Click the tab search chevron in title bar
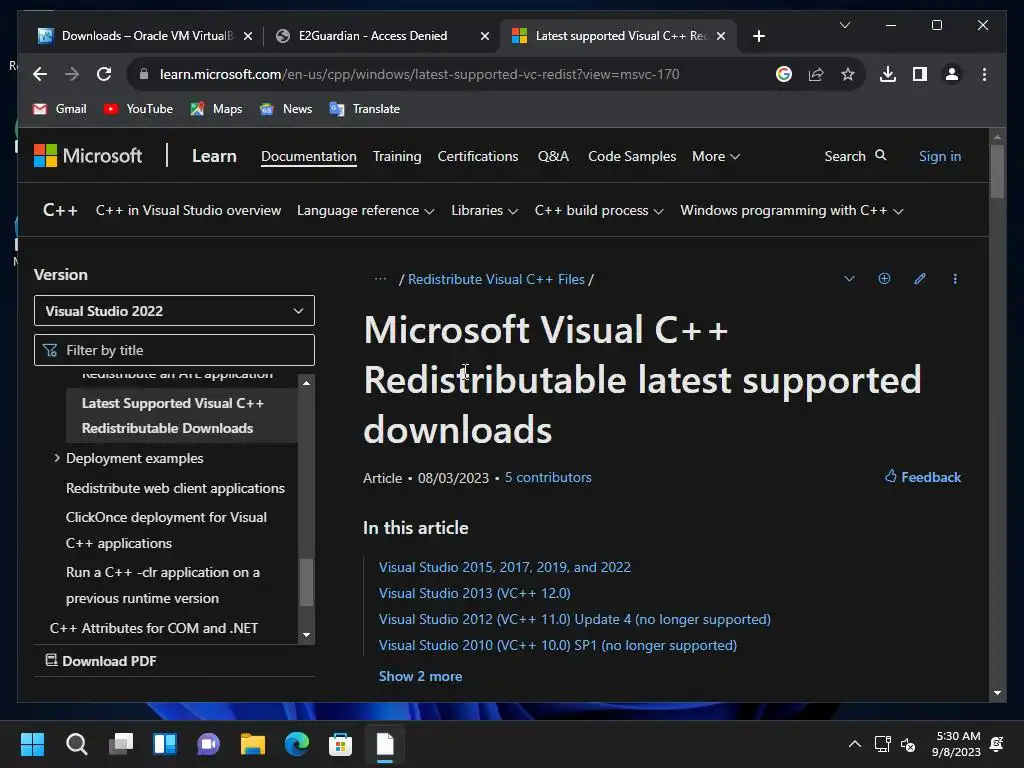The image size is (1024, 768). click(844, 25)
